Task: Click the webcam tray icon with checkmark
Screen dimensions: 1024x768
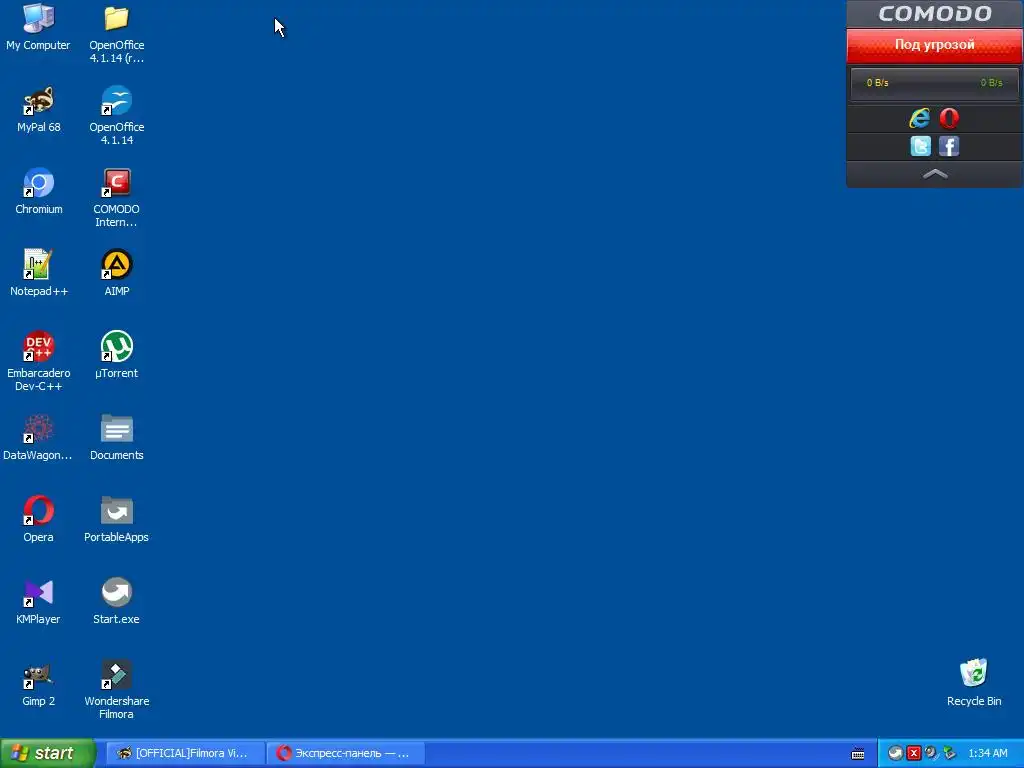Action: click(x=931, y=753)
